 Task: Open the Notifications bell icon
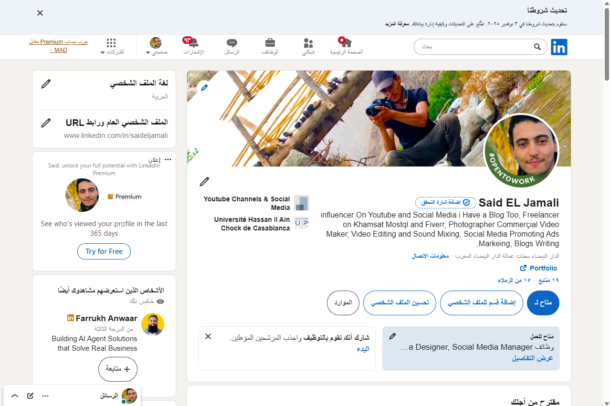coord(193,43)
